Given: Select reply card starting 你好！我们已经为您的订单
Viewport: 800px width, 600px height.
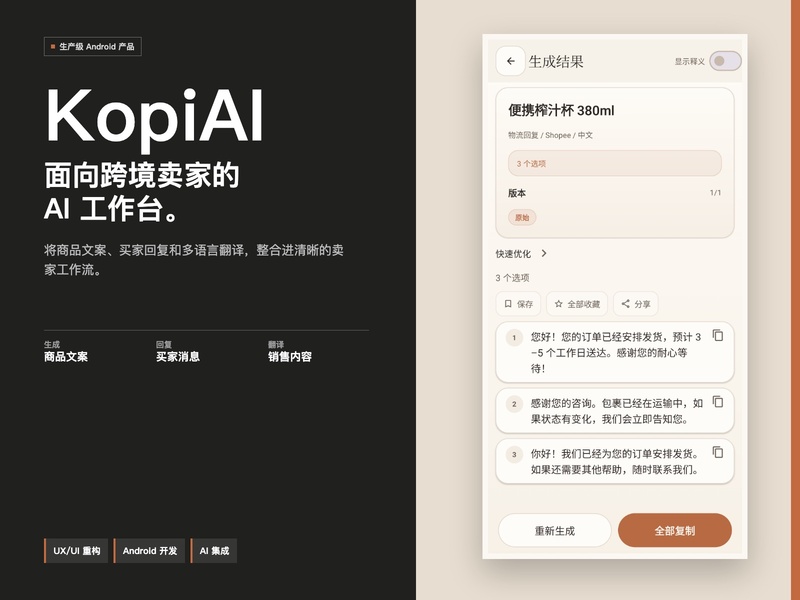Looking at the screenshot, I should click(615, 461).
